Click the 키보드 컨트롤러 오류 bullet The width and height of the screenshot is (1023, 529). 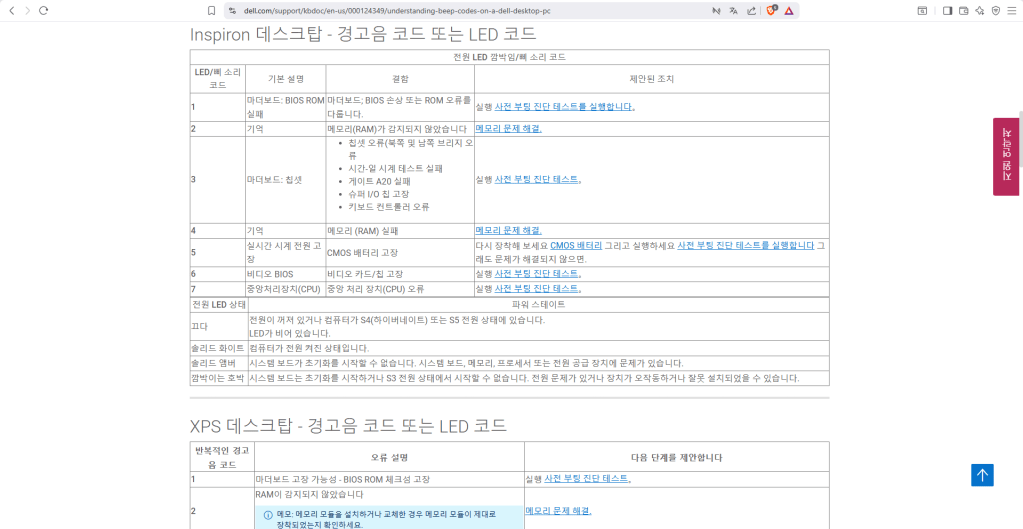pyautogui.click(x=389, y=207)
